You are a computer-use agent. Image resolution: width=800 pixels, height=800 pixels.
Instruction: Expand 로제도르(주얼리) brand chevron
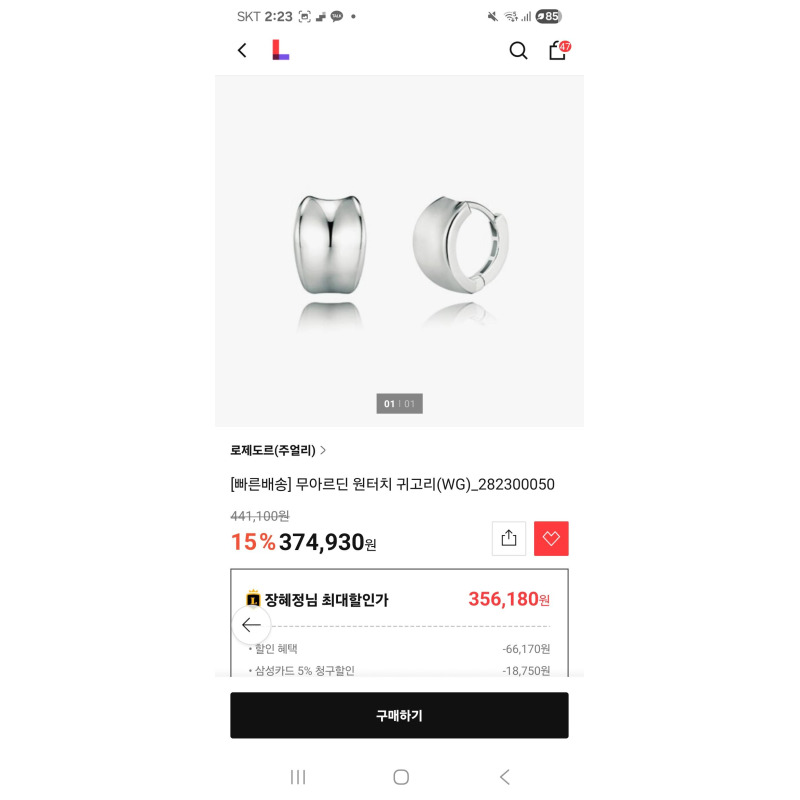point(323,450)
